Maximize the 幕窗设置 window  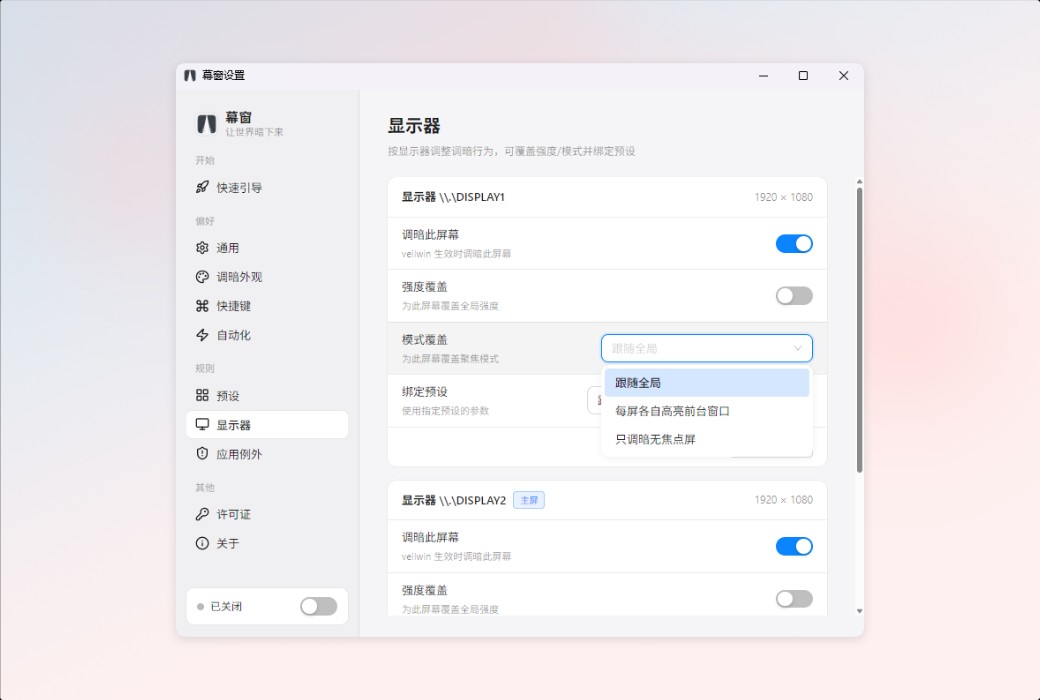pyautogui.click(x=803, y=76)
